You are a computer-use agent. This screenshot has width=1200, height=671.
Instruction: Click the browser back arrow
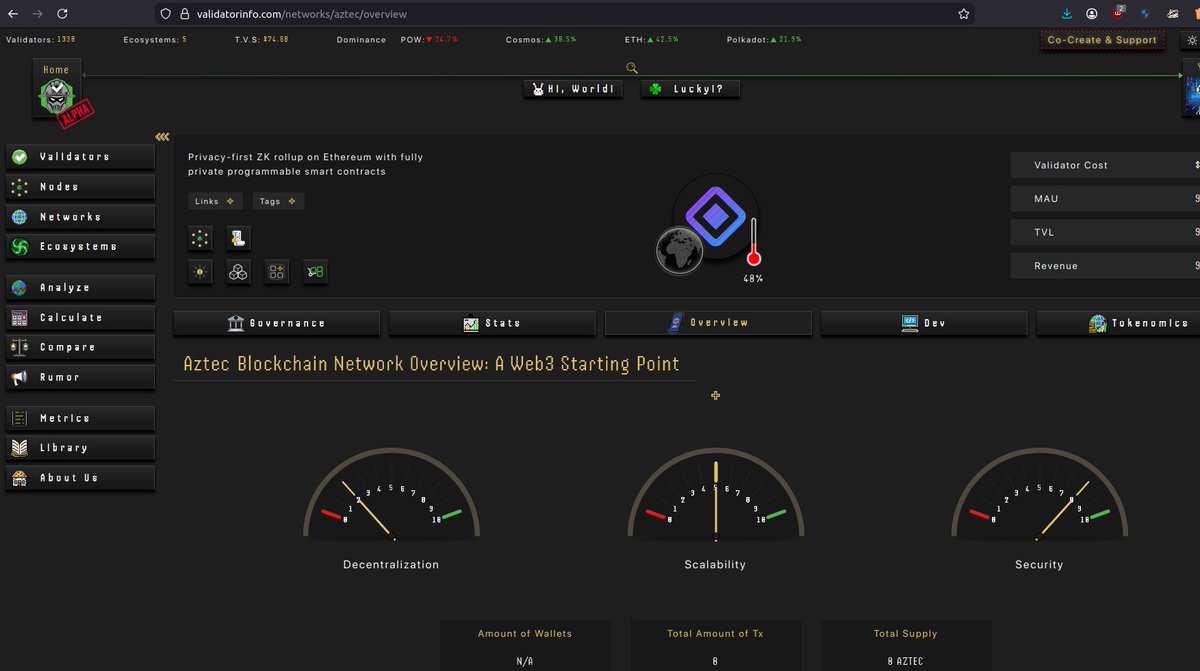click(14, 14)
